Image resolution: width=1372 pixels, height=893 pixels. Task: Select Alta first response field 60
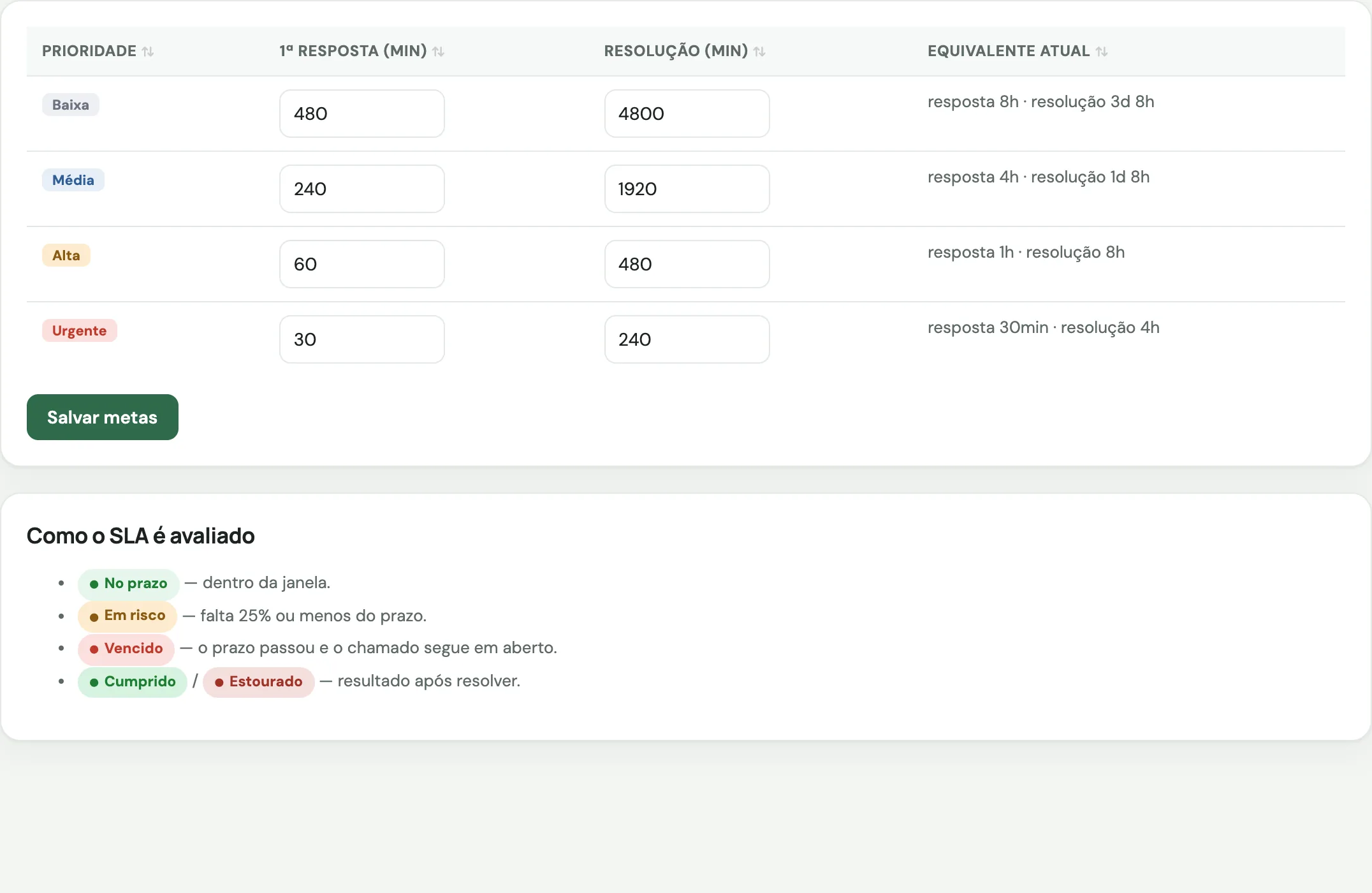point(362,264)
